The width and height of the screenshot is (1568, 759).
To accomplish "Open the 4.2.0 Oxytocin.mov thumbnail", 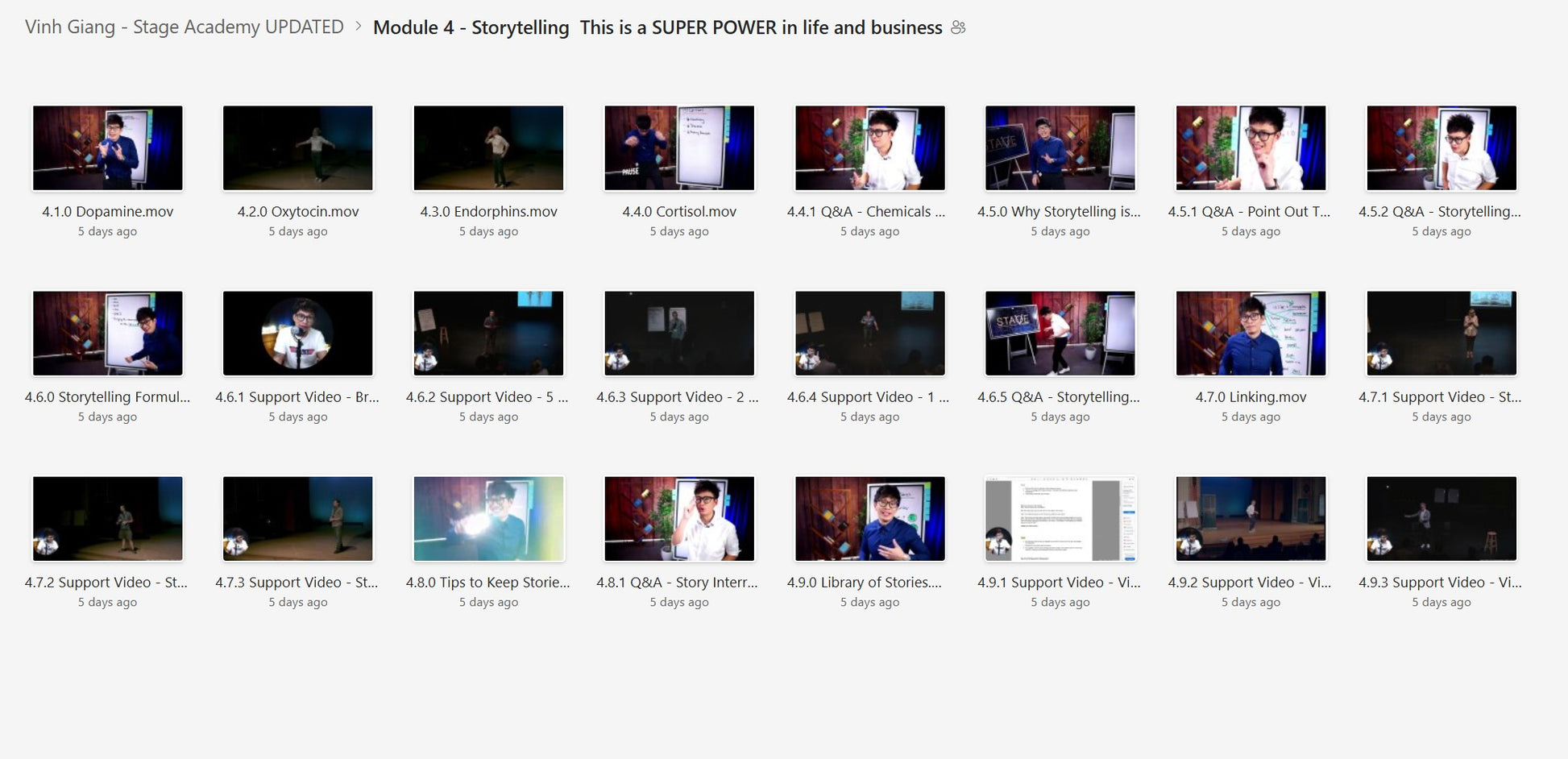I will point(298,148).
